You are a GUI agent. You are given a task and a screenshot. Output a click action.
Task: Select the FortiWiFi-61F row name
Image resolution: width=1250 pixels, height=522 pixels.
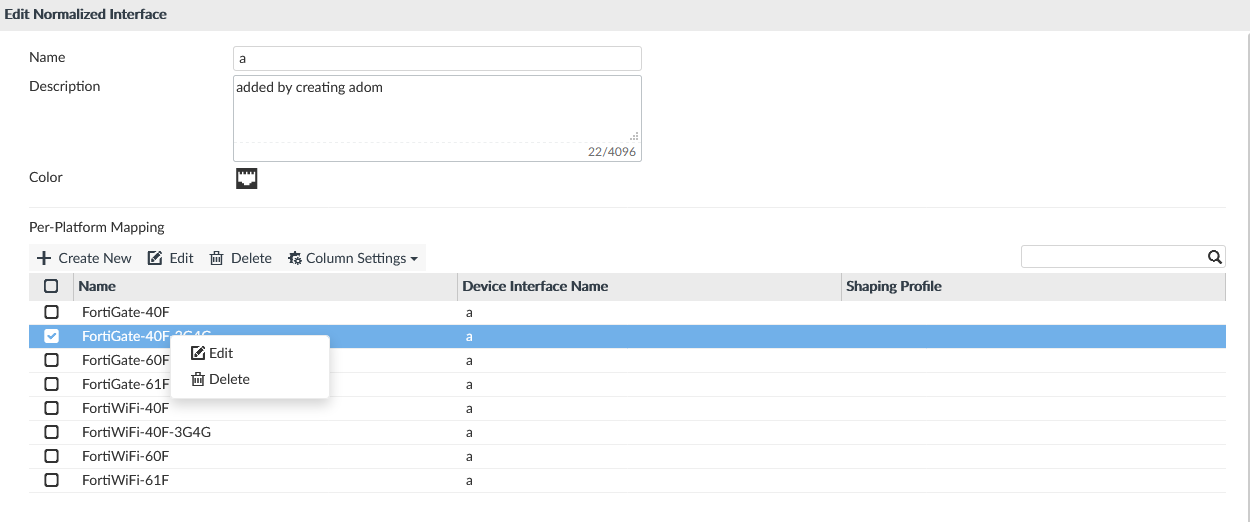(125, 480)
